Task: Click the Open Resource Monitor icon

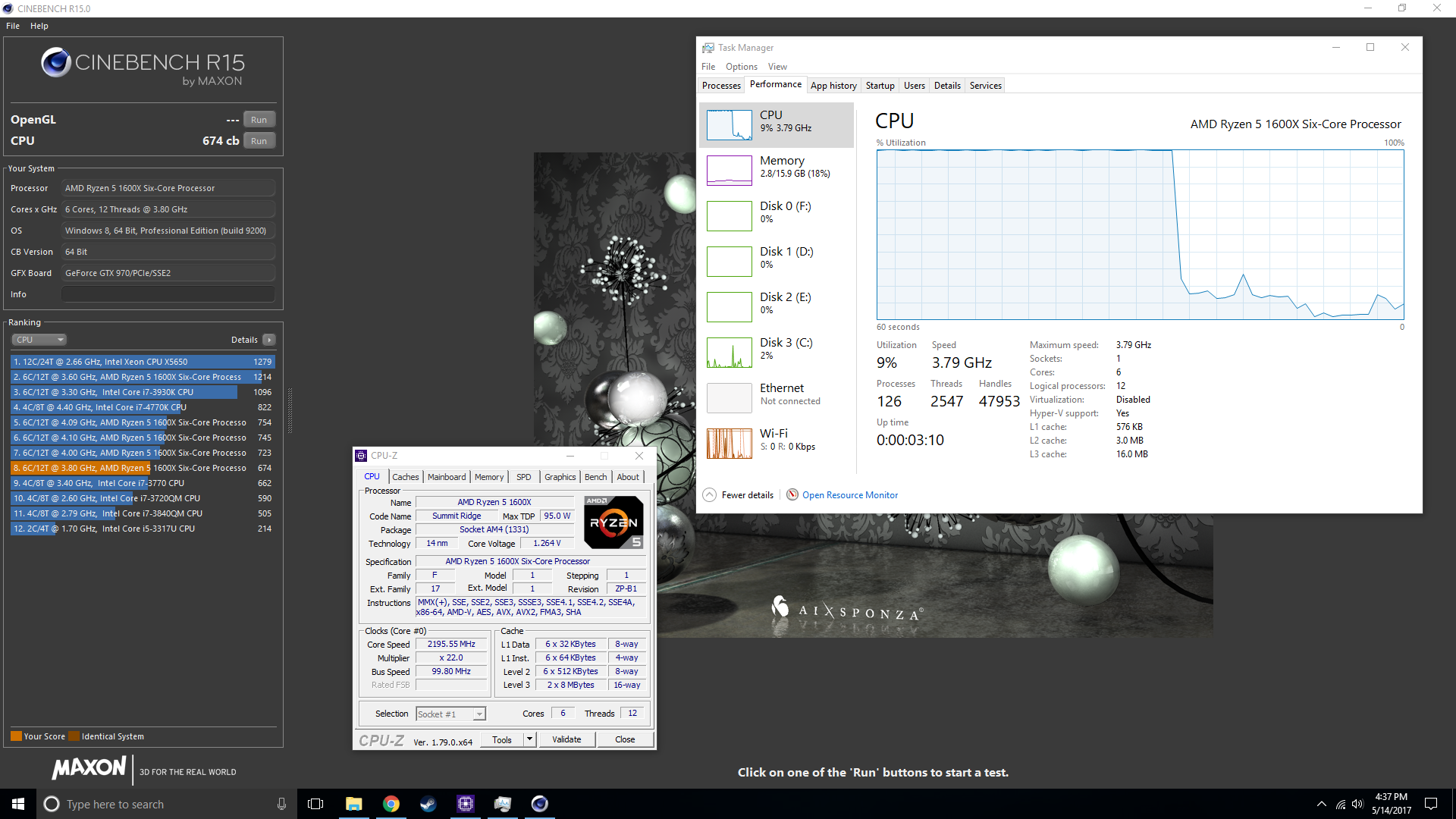Action: point(792,495)
